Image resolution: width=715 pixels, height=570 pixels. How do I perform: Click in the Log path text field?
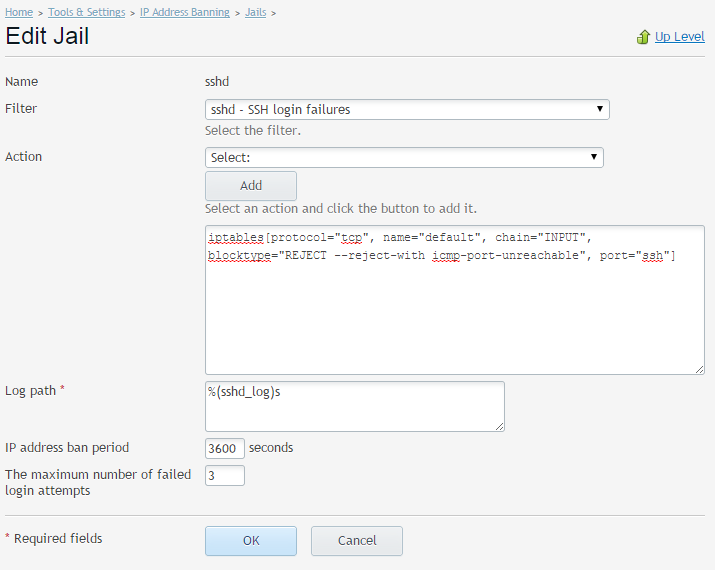point(355,406)
